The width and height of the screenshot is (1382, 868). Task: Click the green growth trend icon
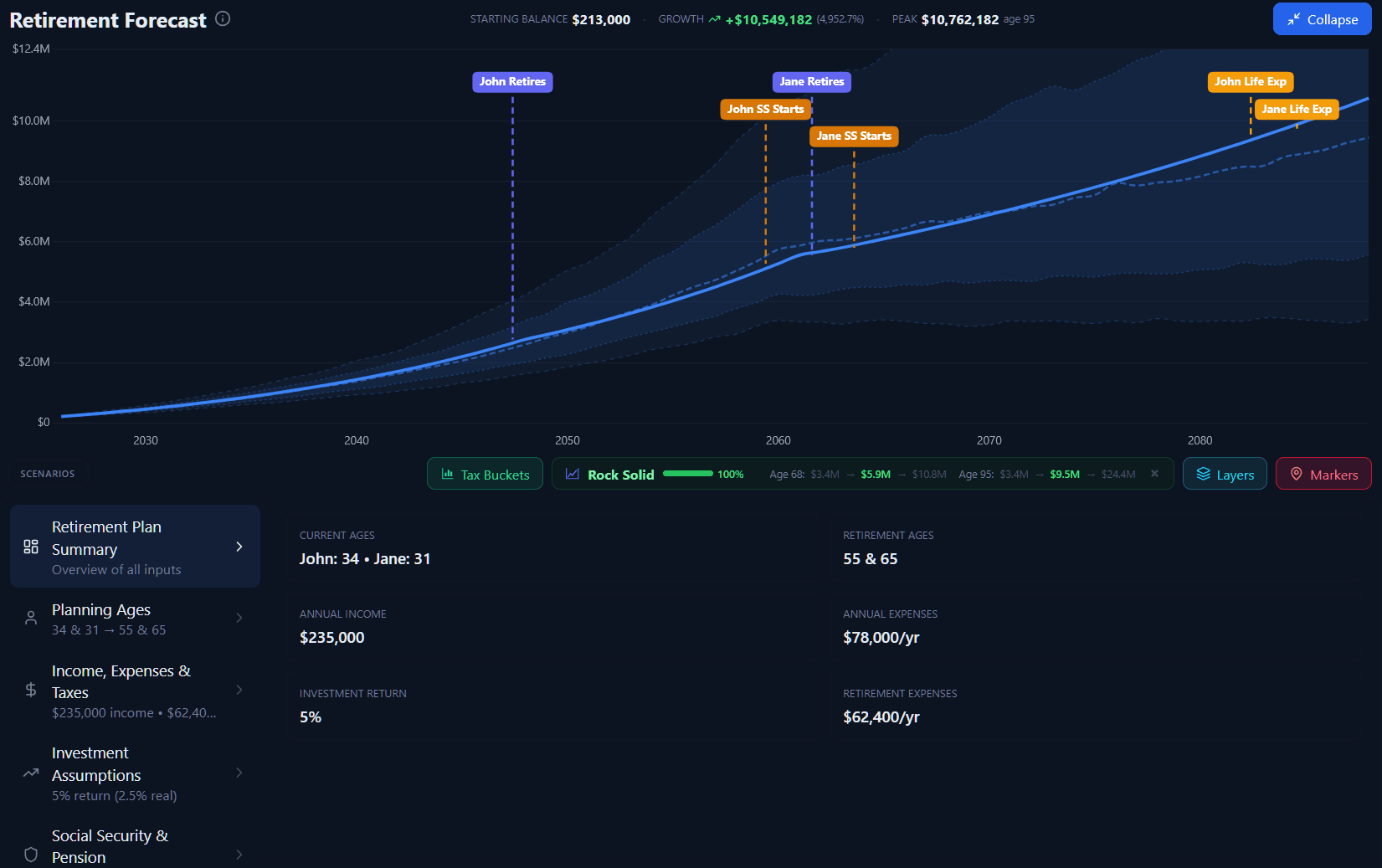click(x=715, y=19)
